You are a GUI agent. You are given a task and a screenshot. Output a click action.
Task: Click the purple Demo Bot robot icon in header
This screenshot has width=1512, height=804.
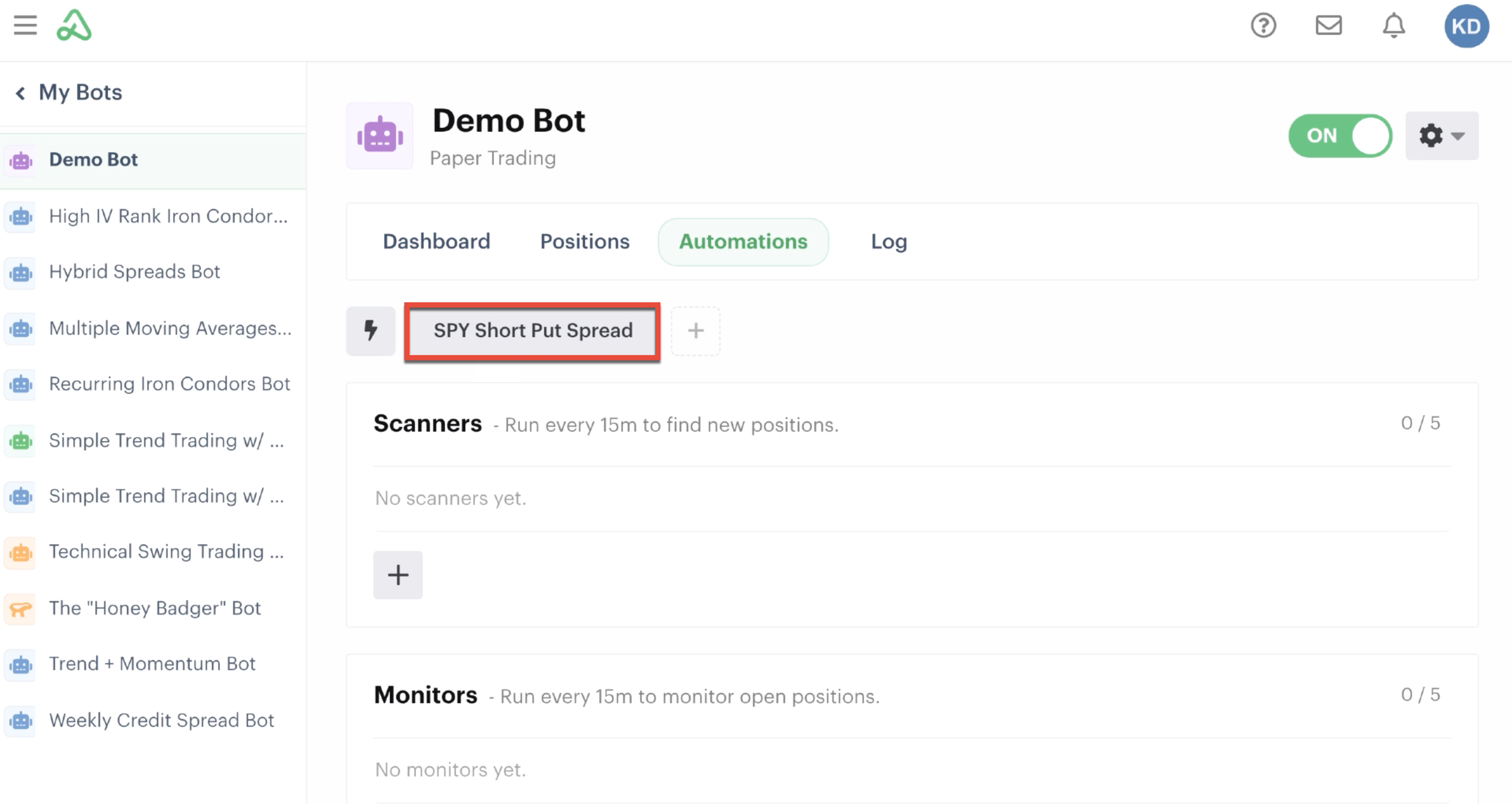(x=380, y=135)
